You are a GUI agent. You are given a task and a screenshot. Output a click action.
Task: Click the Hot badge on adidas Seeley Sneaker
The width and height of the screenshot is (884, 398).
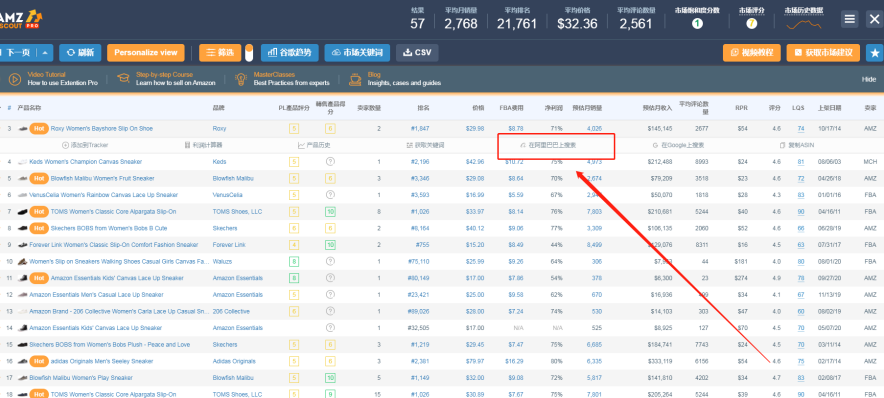click(38, 361)
